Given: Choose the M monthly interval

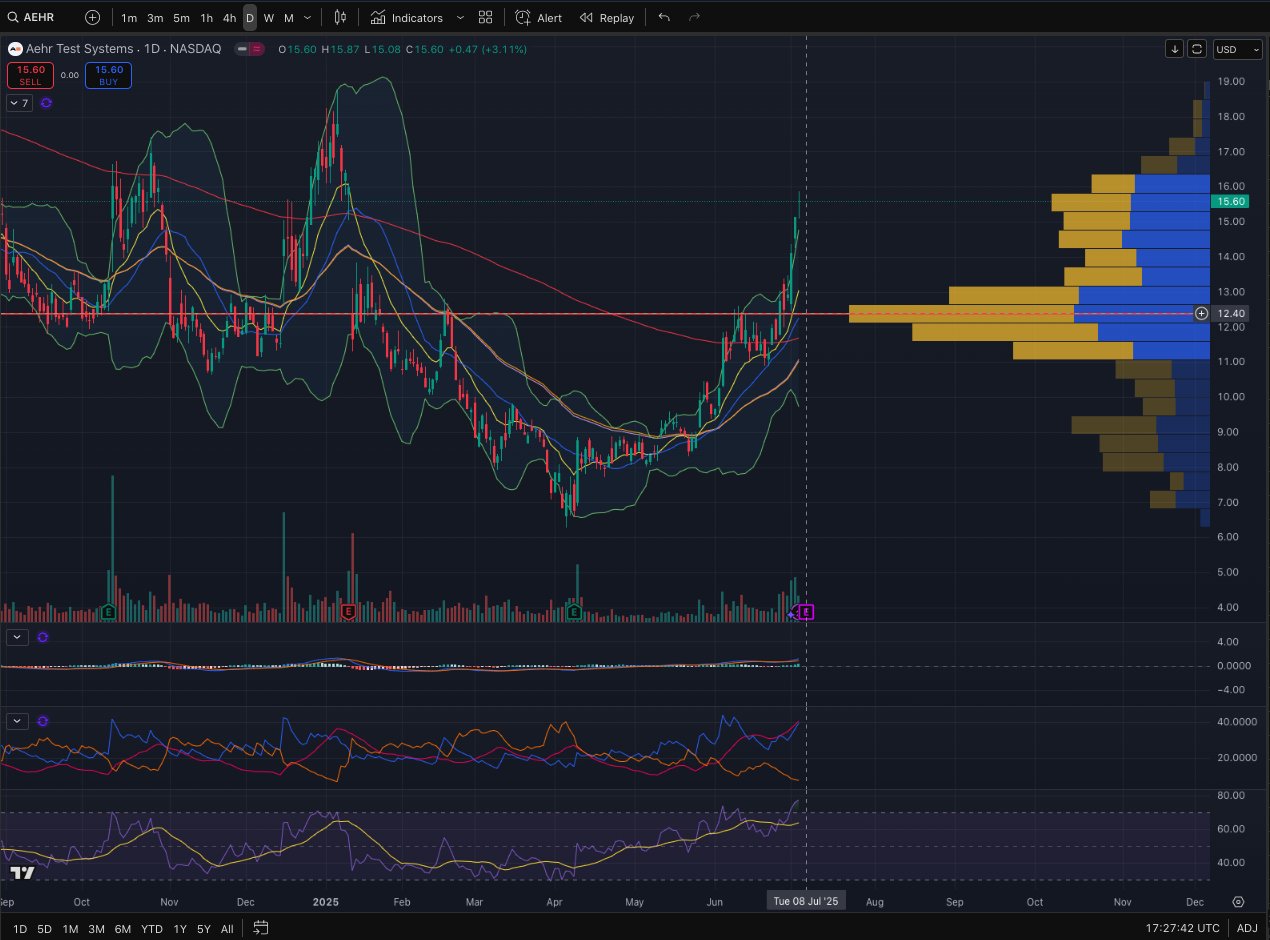Looking at the screenshot, I should 289,18.
